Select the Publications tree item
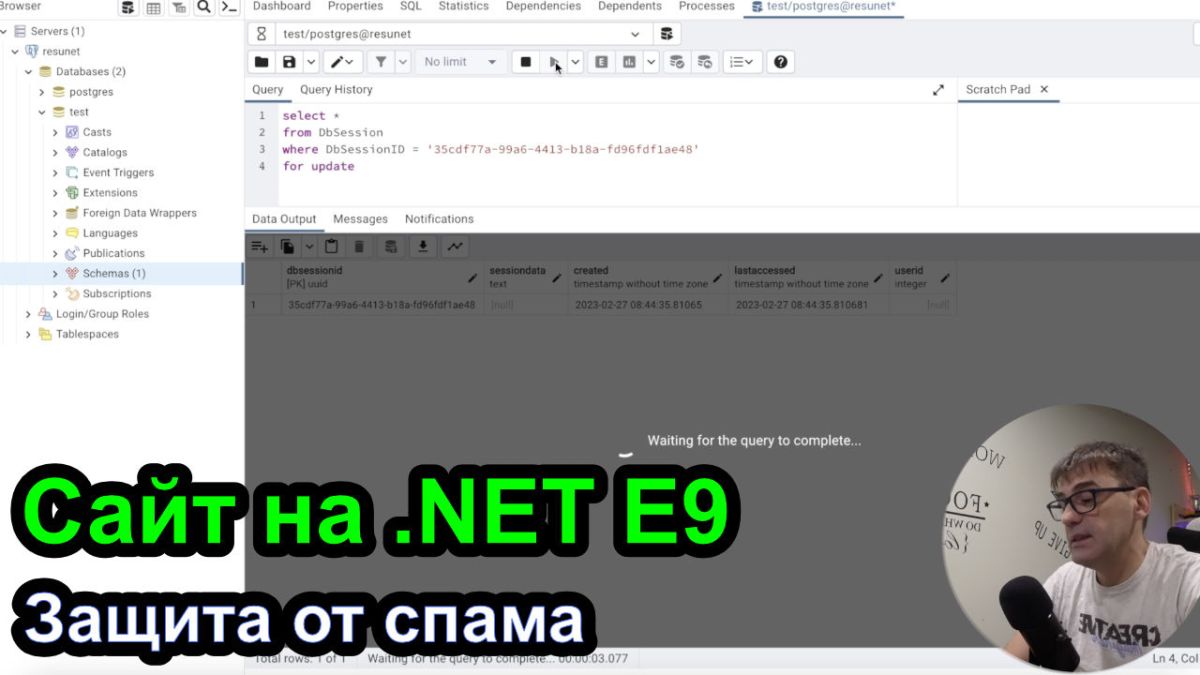 [x=113, y=253]
